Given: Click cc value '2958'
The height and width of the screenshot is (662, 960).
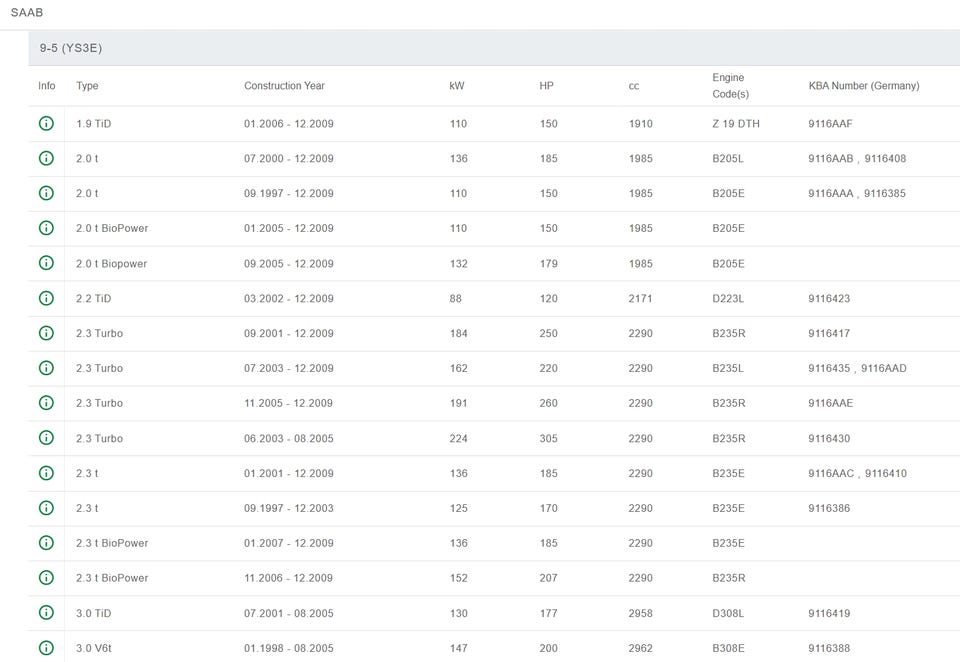Looking at the screenshot, I should click(x=640, y=614).
